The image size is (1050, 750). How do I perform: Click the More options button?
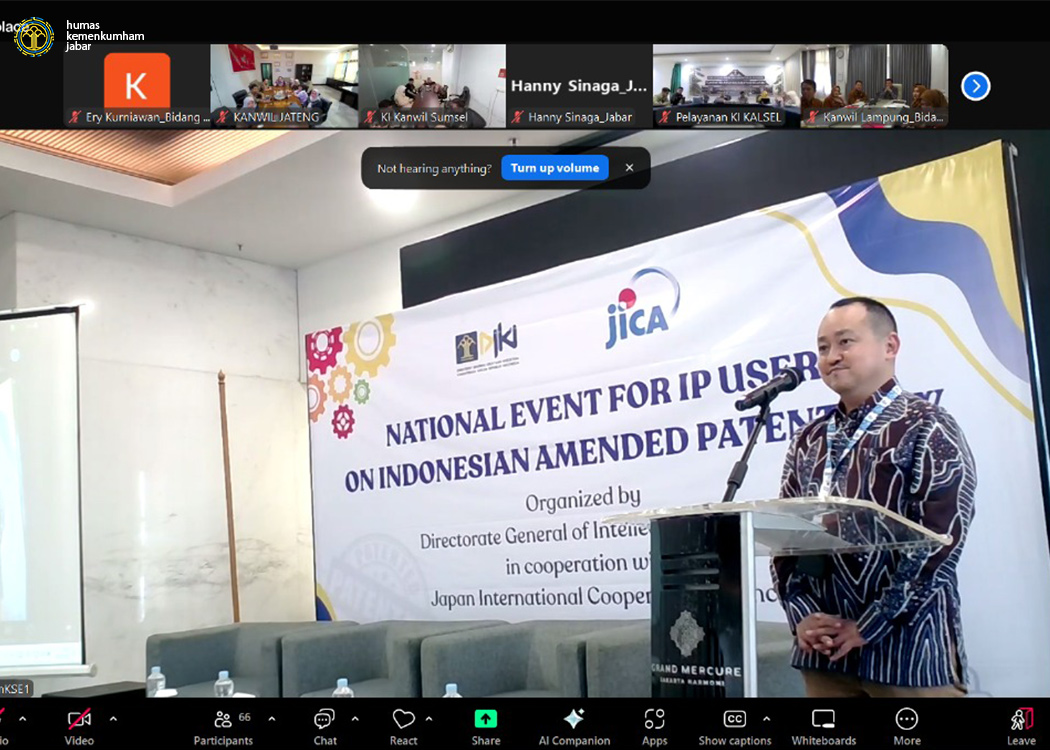coord(907,724)
